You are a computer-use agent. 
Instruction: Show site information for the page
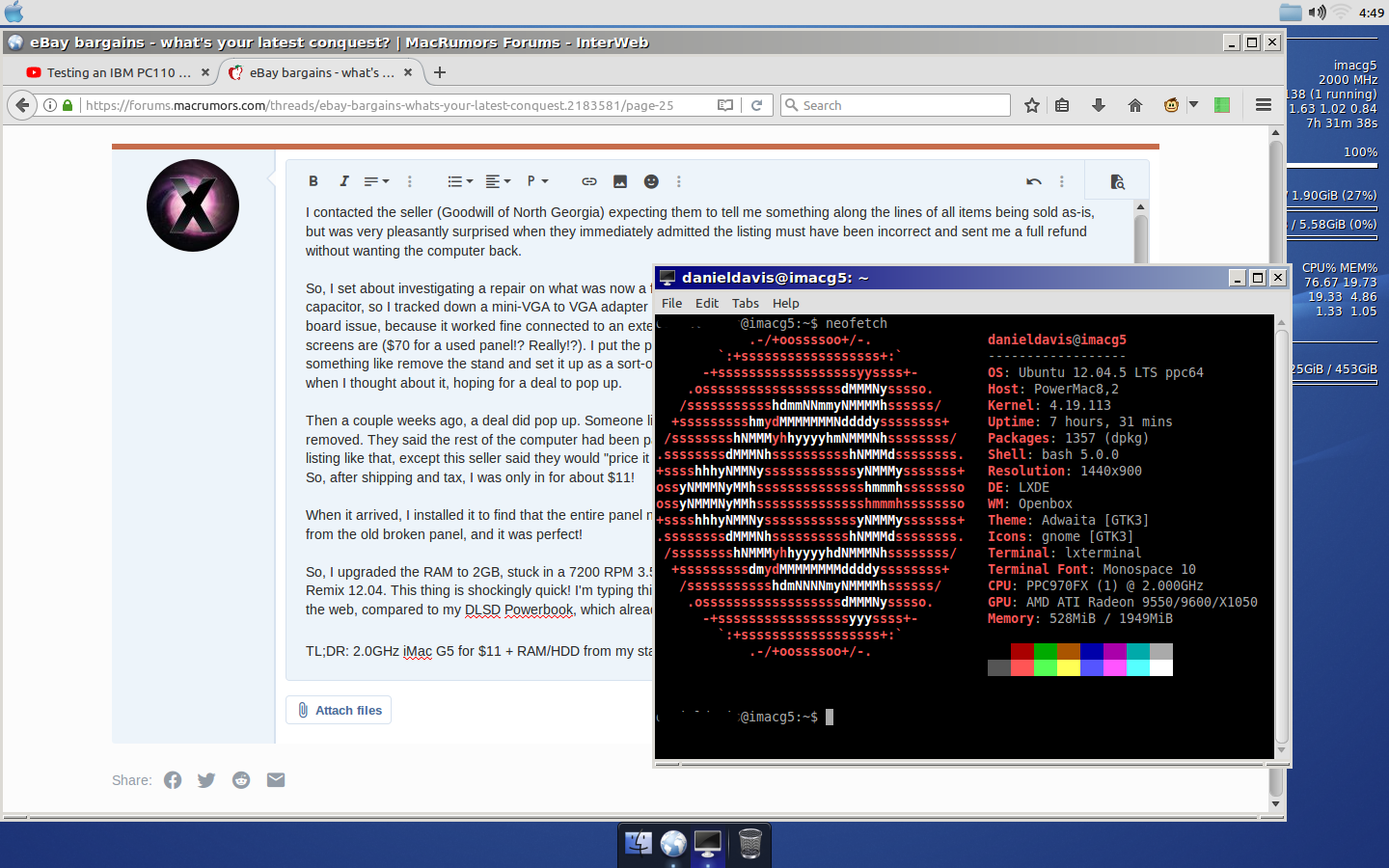50,105
